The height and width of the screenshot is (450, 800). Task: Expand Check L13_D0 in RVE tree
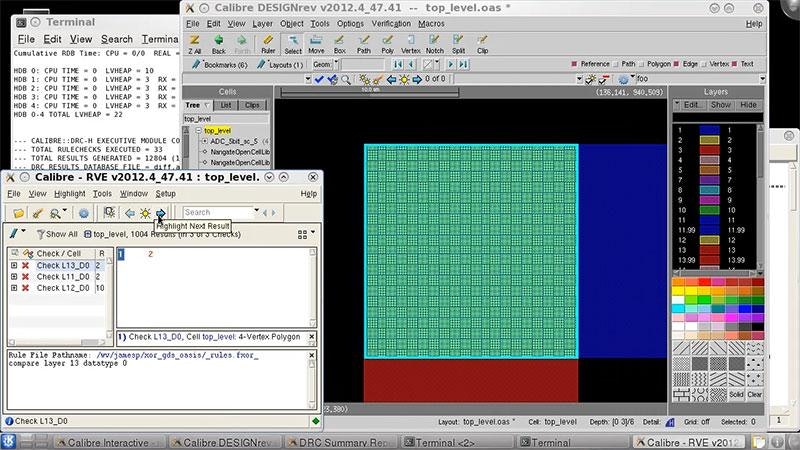pos(14,265)
